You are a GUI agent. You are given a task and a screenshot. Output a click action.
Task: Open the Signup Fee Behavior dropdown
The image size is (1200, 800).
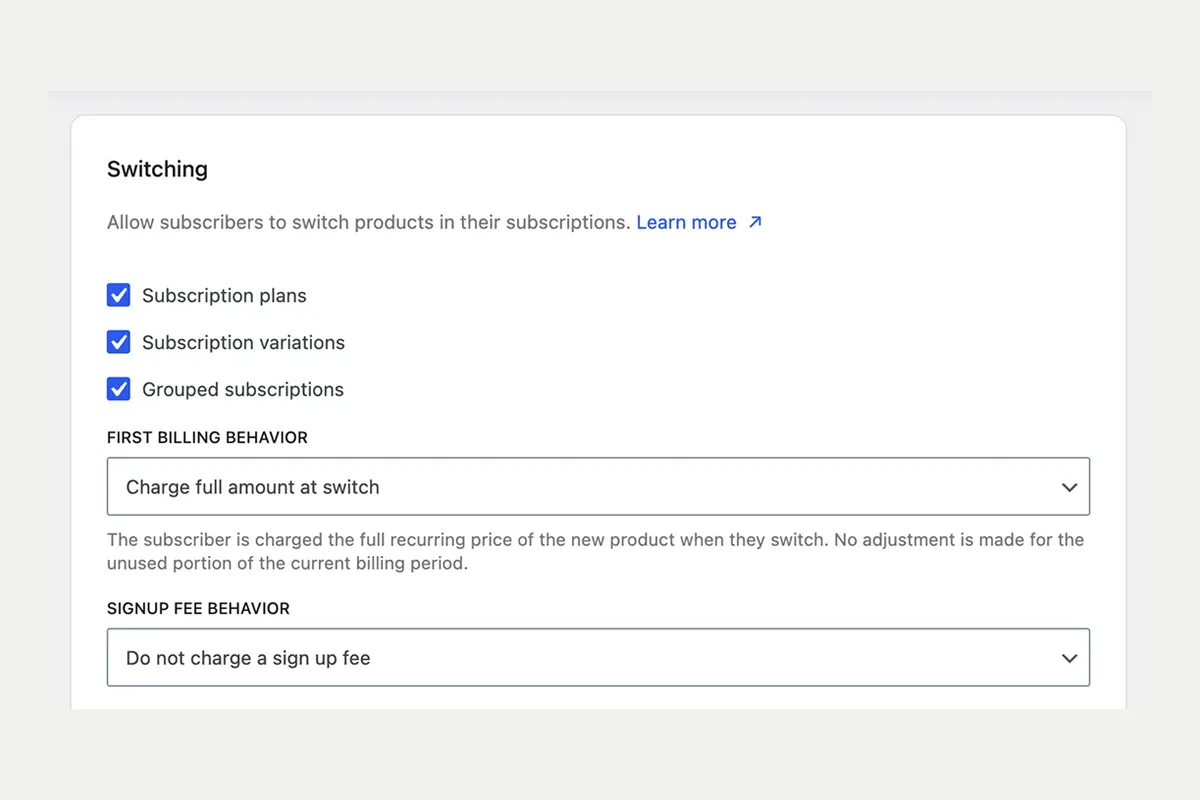point(598,658)
